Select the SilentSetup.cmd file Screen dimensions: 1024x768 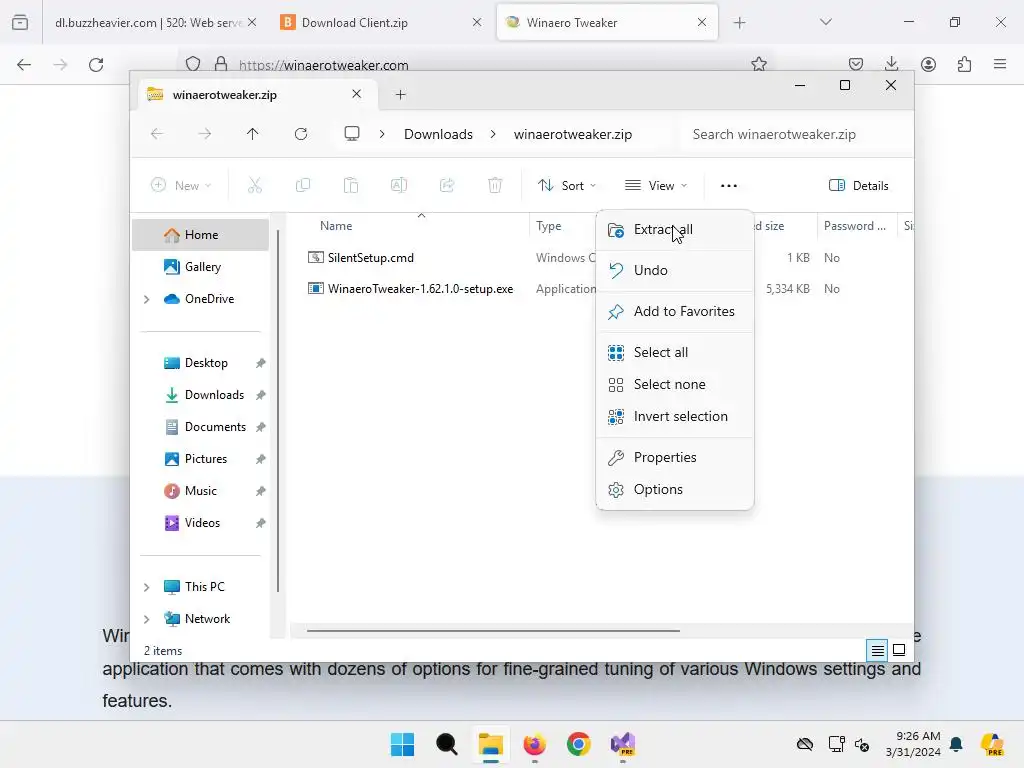point(370,258)
